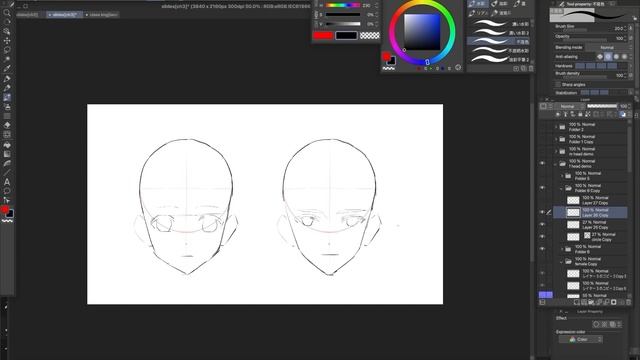Hide the selected Layer 26 Copy
The width and height of the screenshot is (640, 360).
point(542,212)
